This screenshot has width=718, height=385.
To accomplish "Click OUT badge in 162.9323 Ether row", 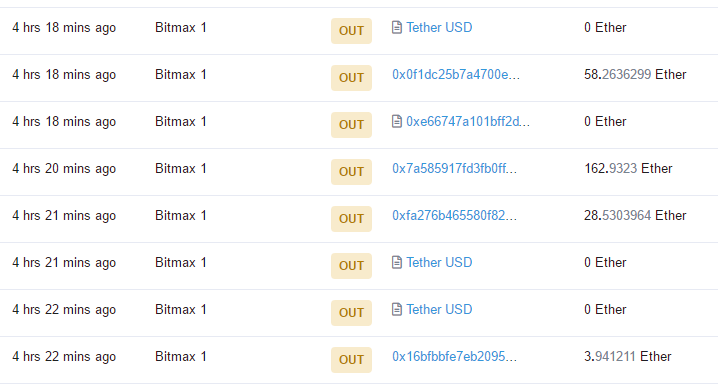I will 351,172.
